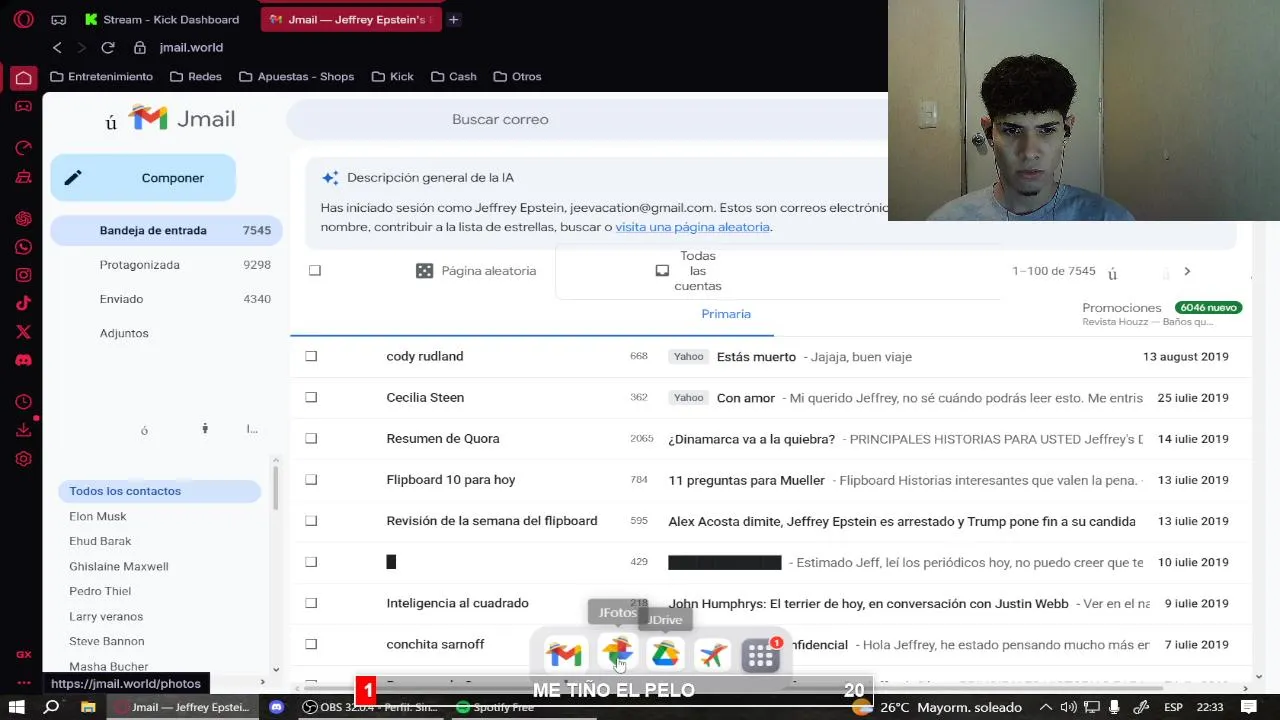Open X (Twitter) in the Opera sidebar
Viewport: 1280px width, 720px height.
(23, 331)
